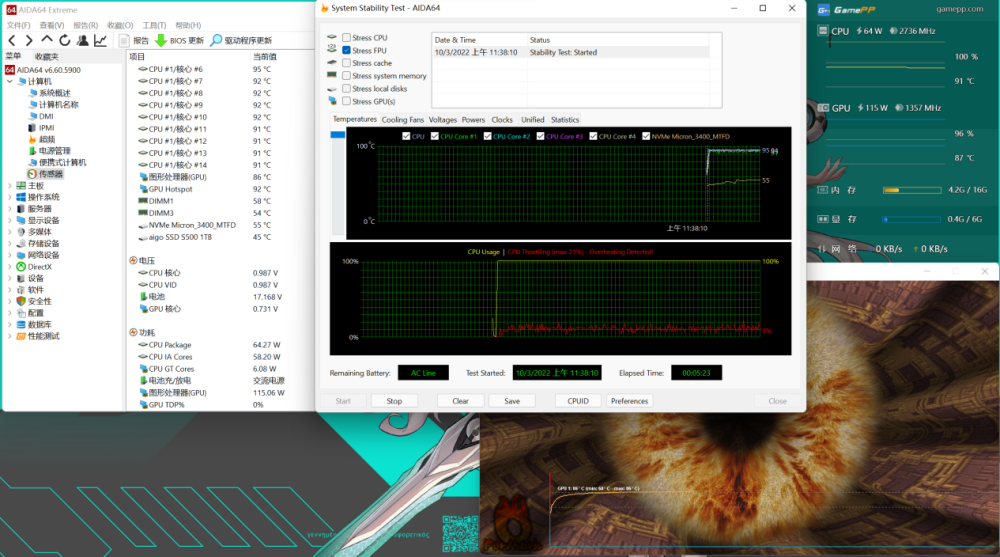Expand the 网络设备 tree node
This screenshot has width=1000, height=557.
(10, 255)
